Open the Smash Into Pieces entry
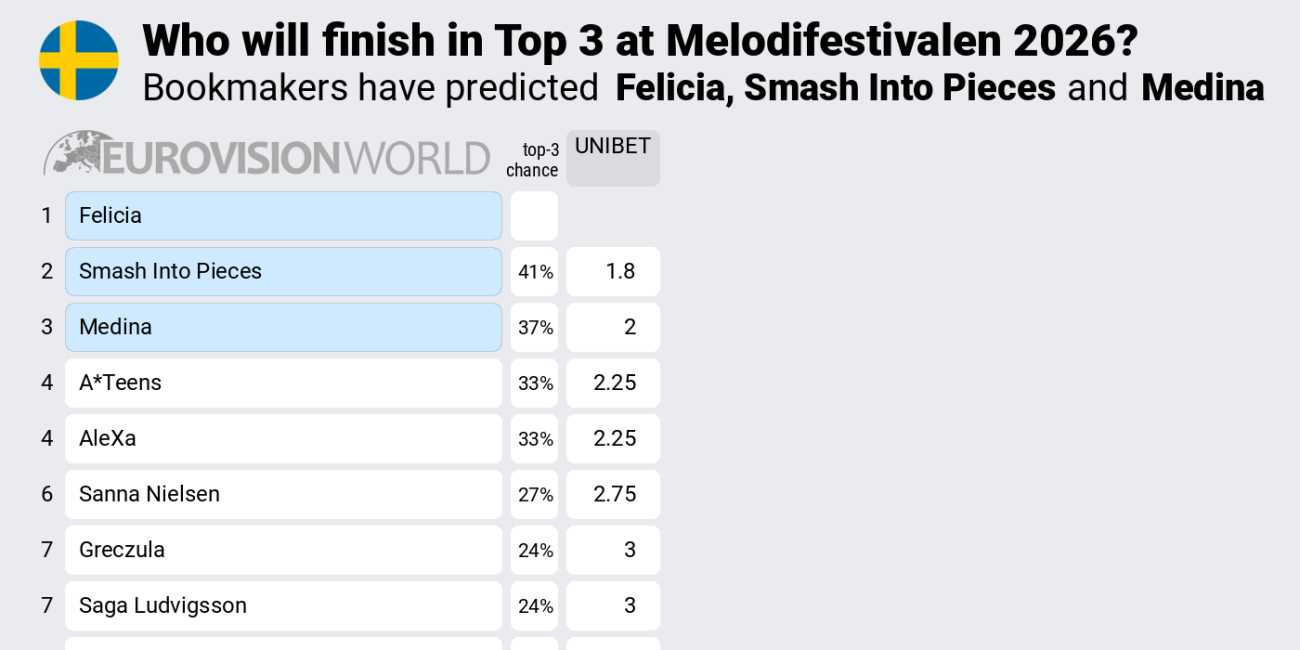 click(283, 272)
